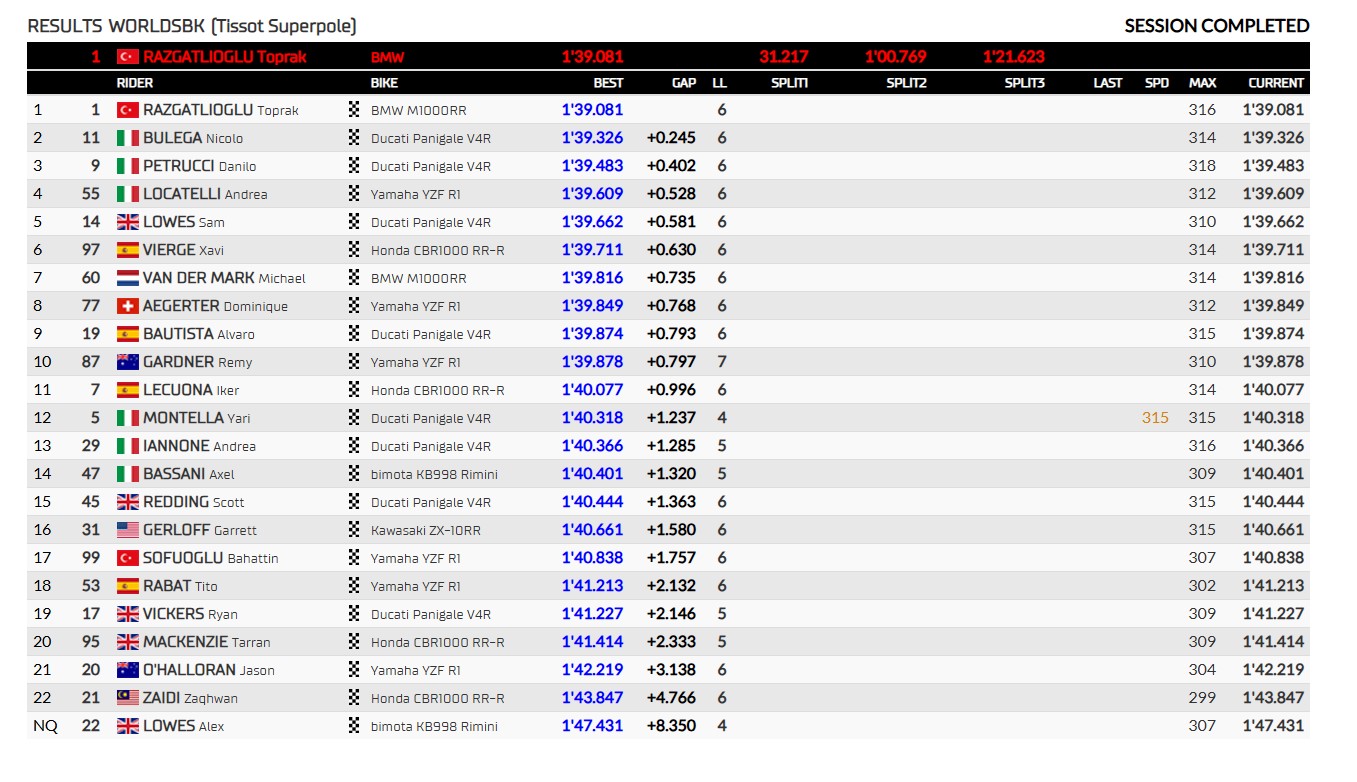Click current time 1'43.847 in ZAIDI row

(1274, 698)
